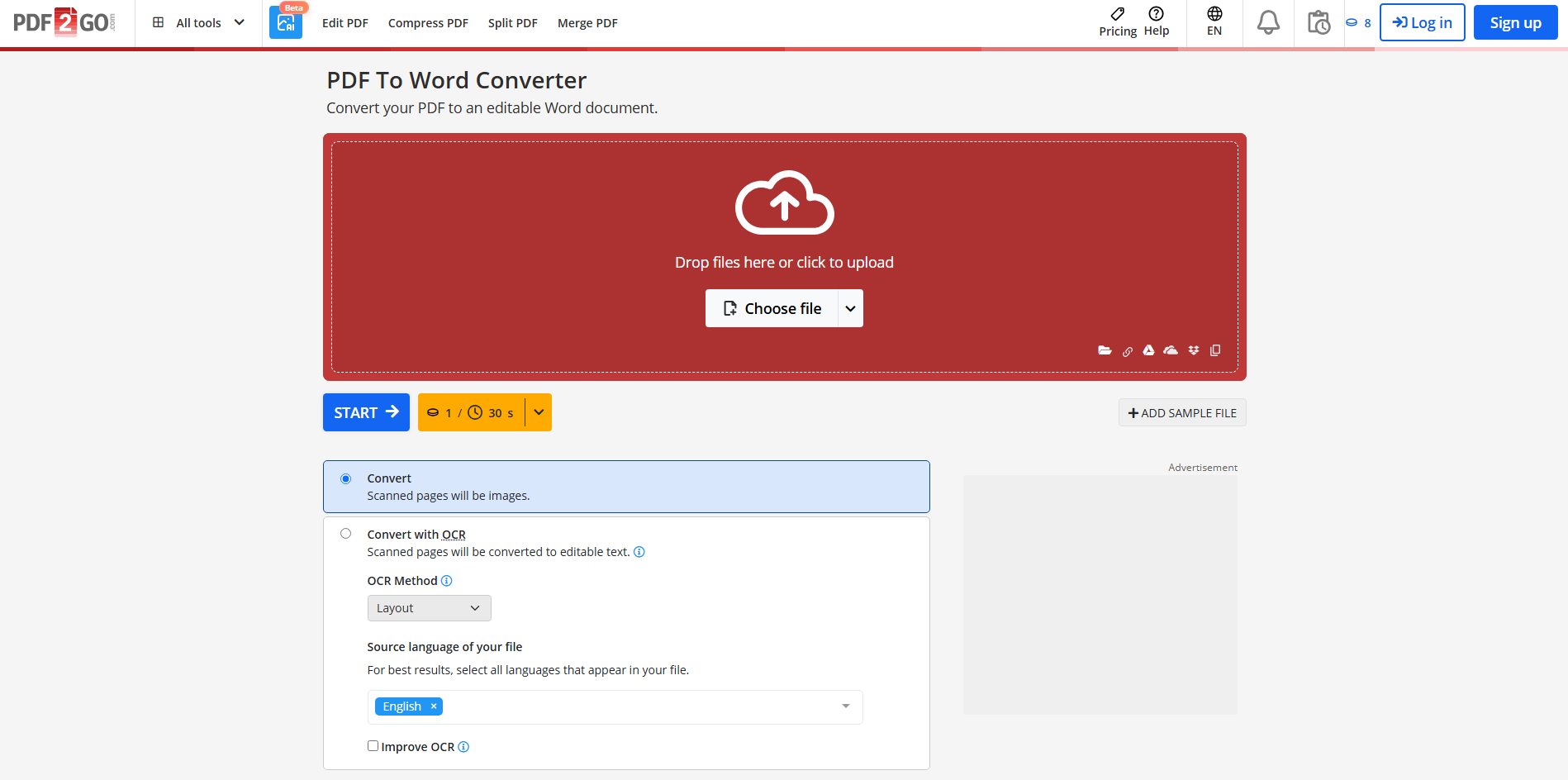Open the Choose file dropdown arrow
This screenshot has width=1568, height=780.
pyautogui.click(x=851, y=308)
